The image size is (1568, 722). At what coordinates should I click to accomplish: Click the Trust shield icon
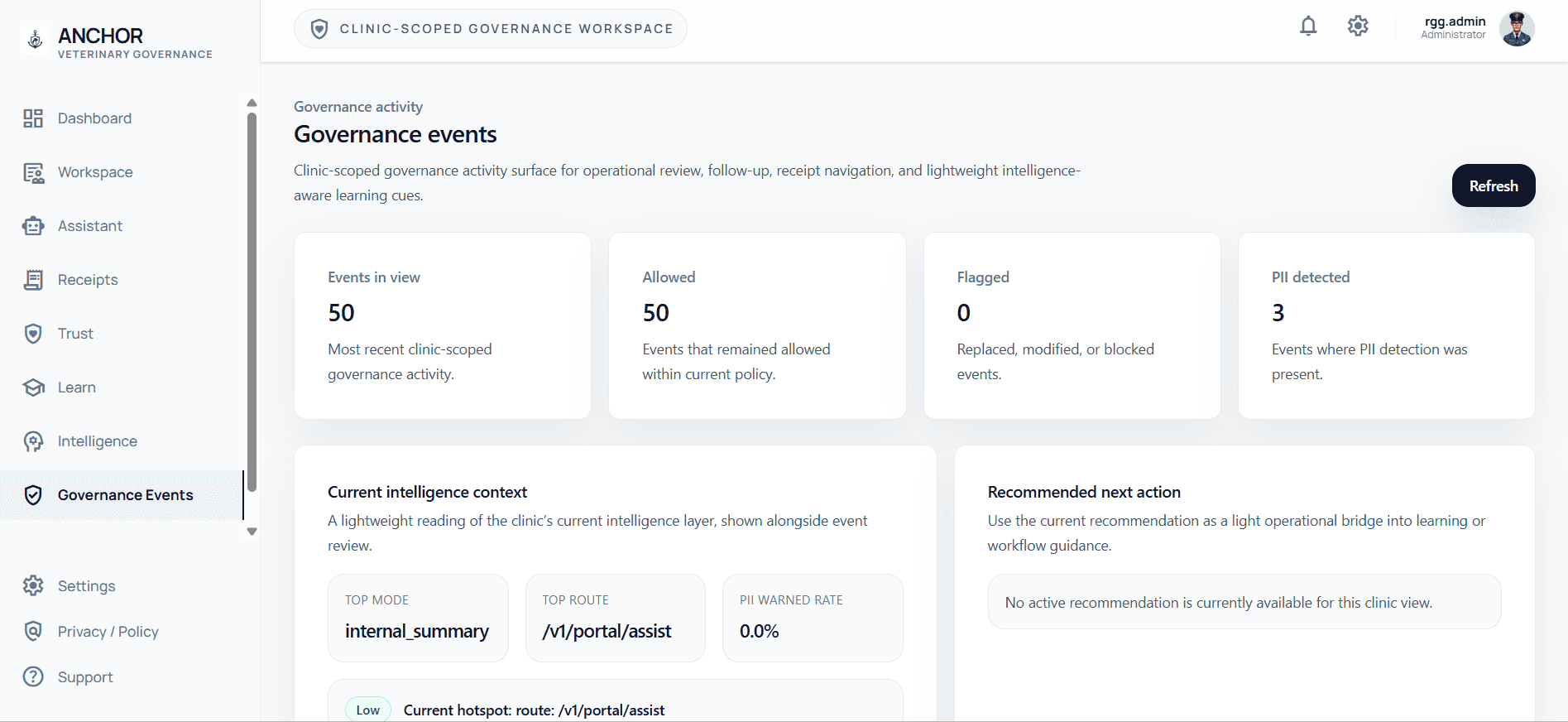tap(33, 334)
